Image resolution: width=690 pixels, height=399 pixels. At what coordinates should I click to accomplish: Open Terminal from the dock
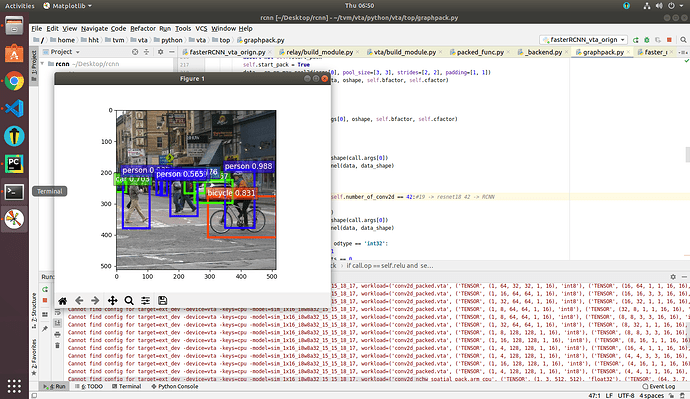[x=14, y=192]
